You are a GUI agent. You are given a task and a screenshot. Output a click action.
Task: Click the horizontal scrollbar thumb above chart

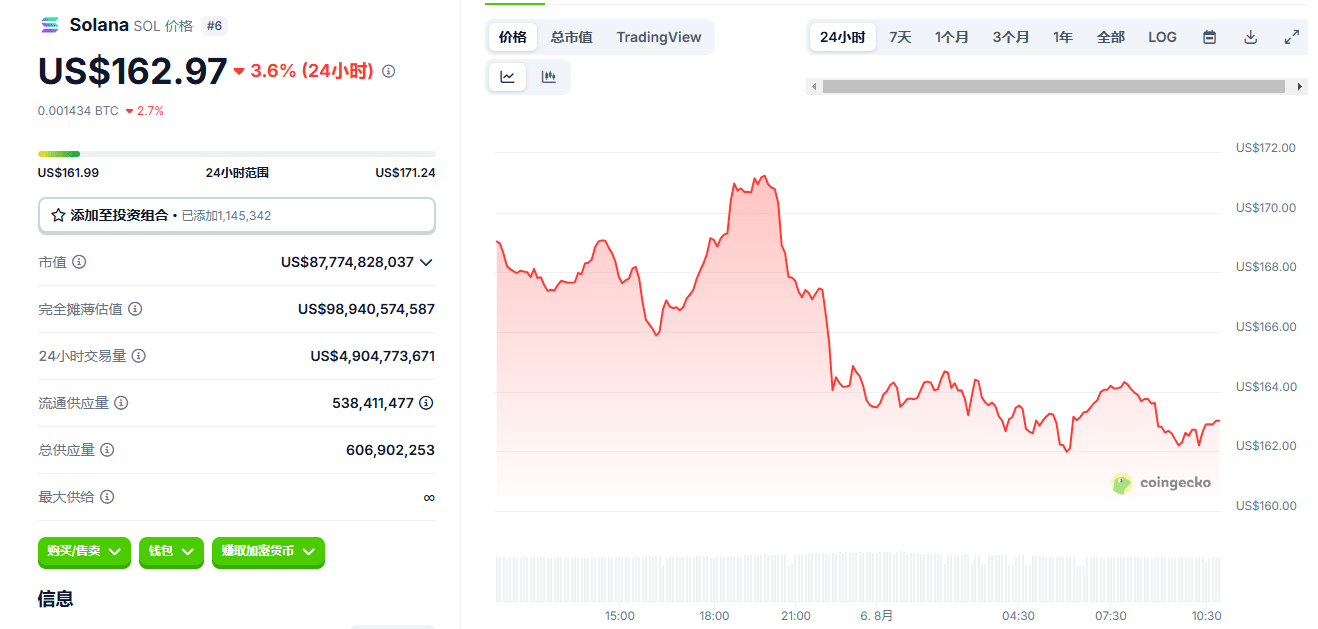(x=1053, y=87)
